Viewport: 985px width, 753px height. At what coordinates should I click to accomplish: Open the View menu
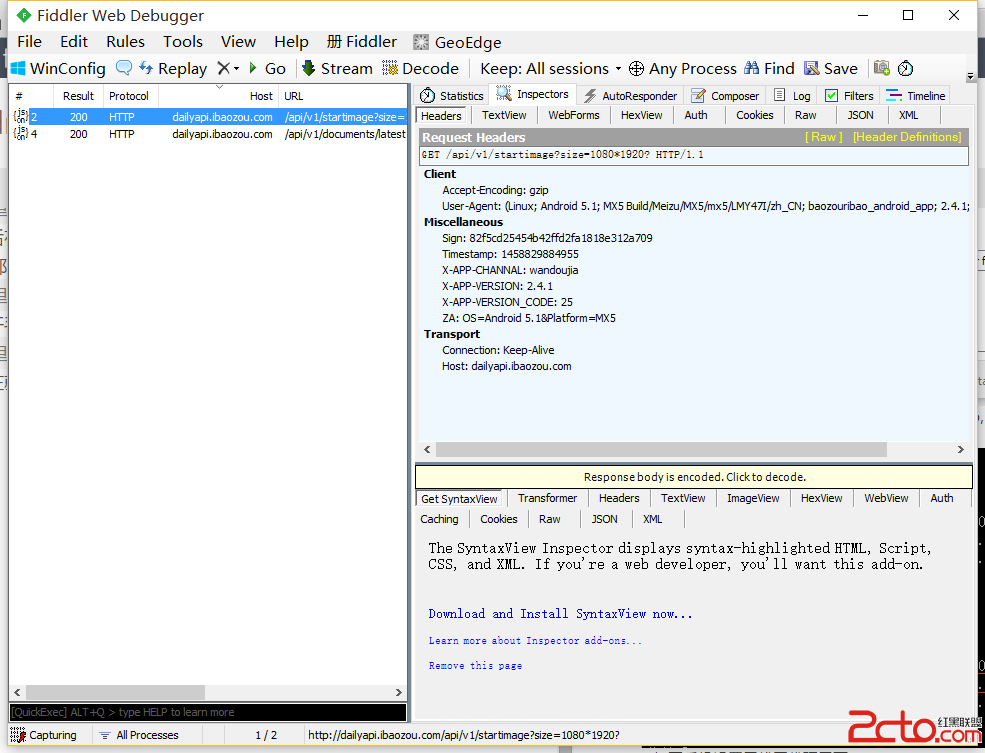[x=238, y=42]
